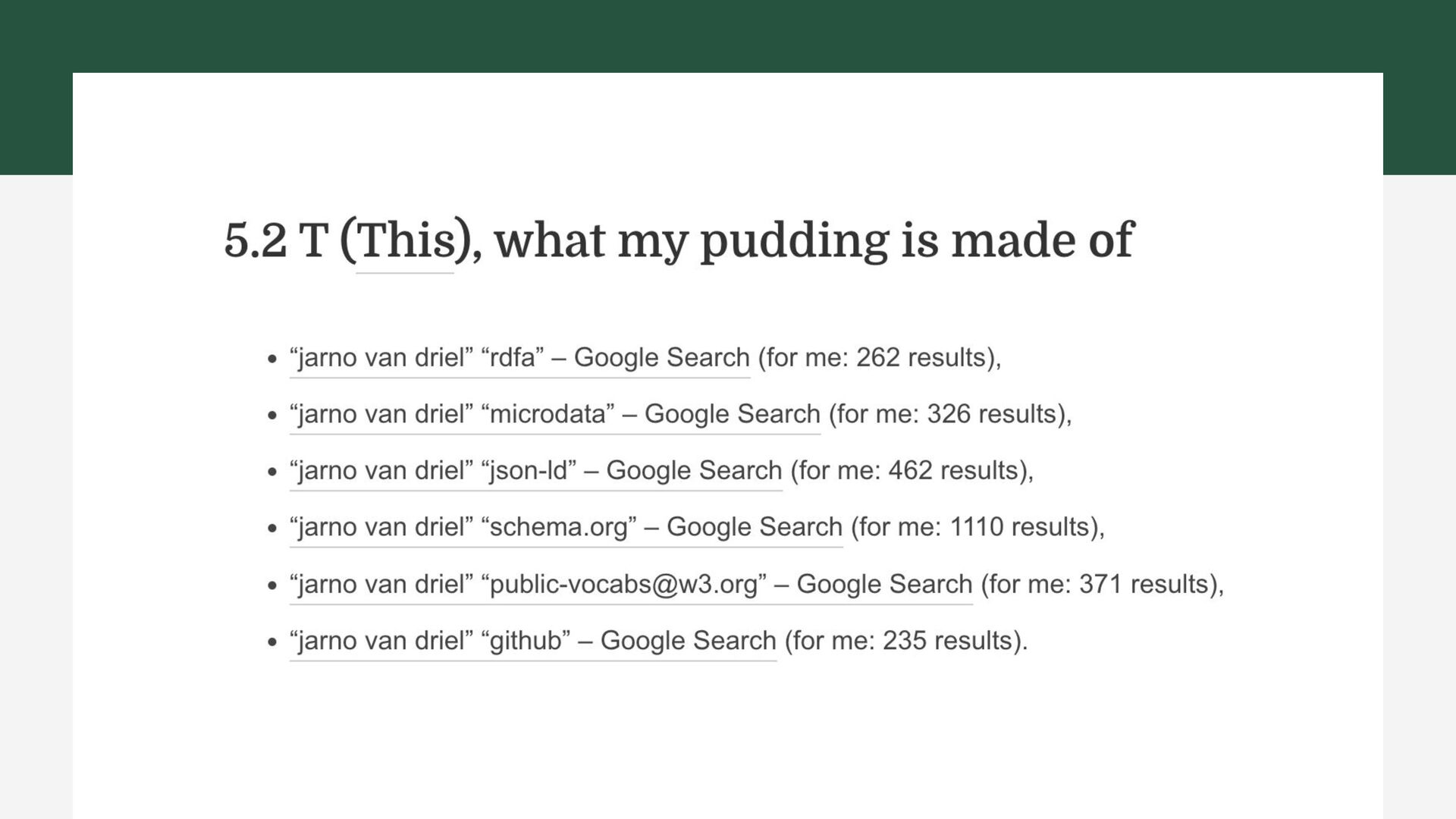This screenshot has height=819, width=1456.
Task: Visit the "public-vocabs@w3.org" Google Search link
Action: click(630, 584)
